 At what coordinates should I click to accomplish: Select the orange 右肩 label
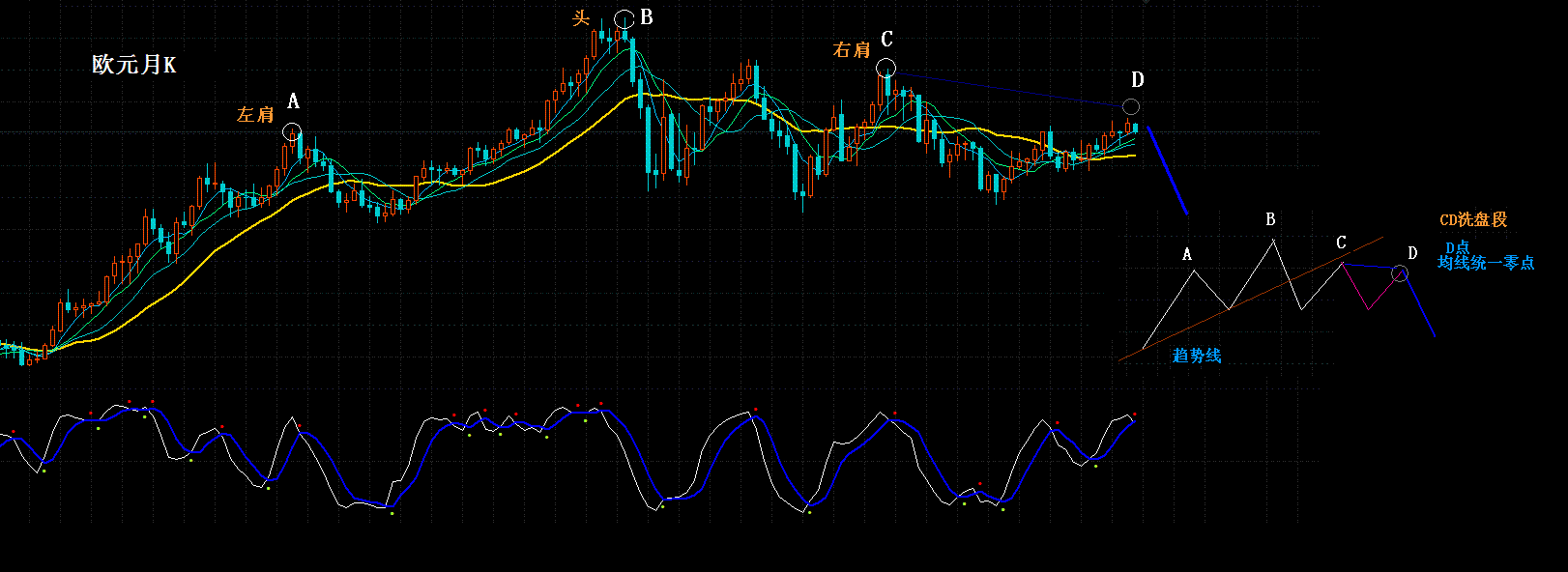click(852, 49)
